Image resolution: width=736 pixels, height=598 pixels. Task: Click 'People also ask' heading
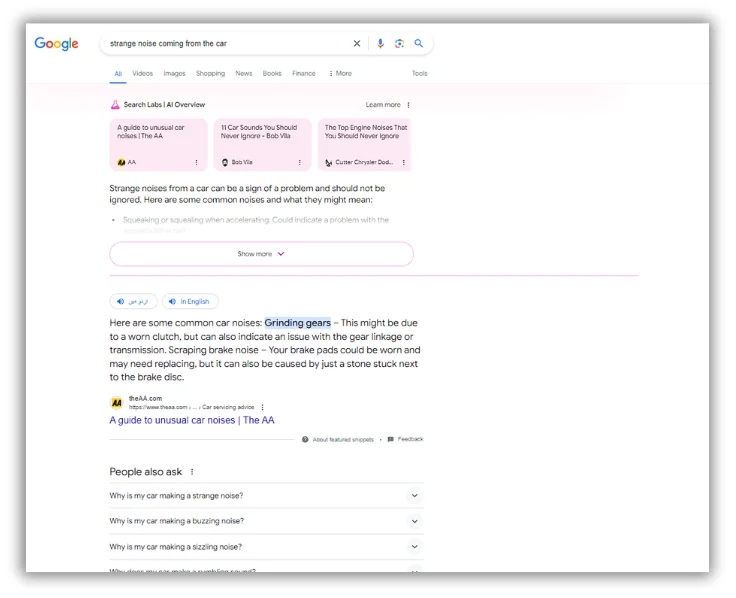[x=146, y=472]
